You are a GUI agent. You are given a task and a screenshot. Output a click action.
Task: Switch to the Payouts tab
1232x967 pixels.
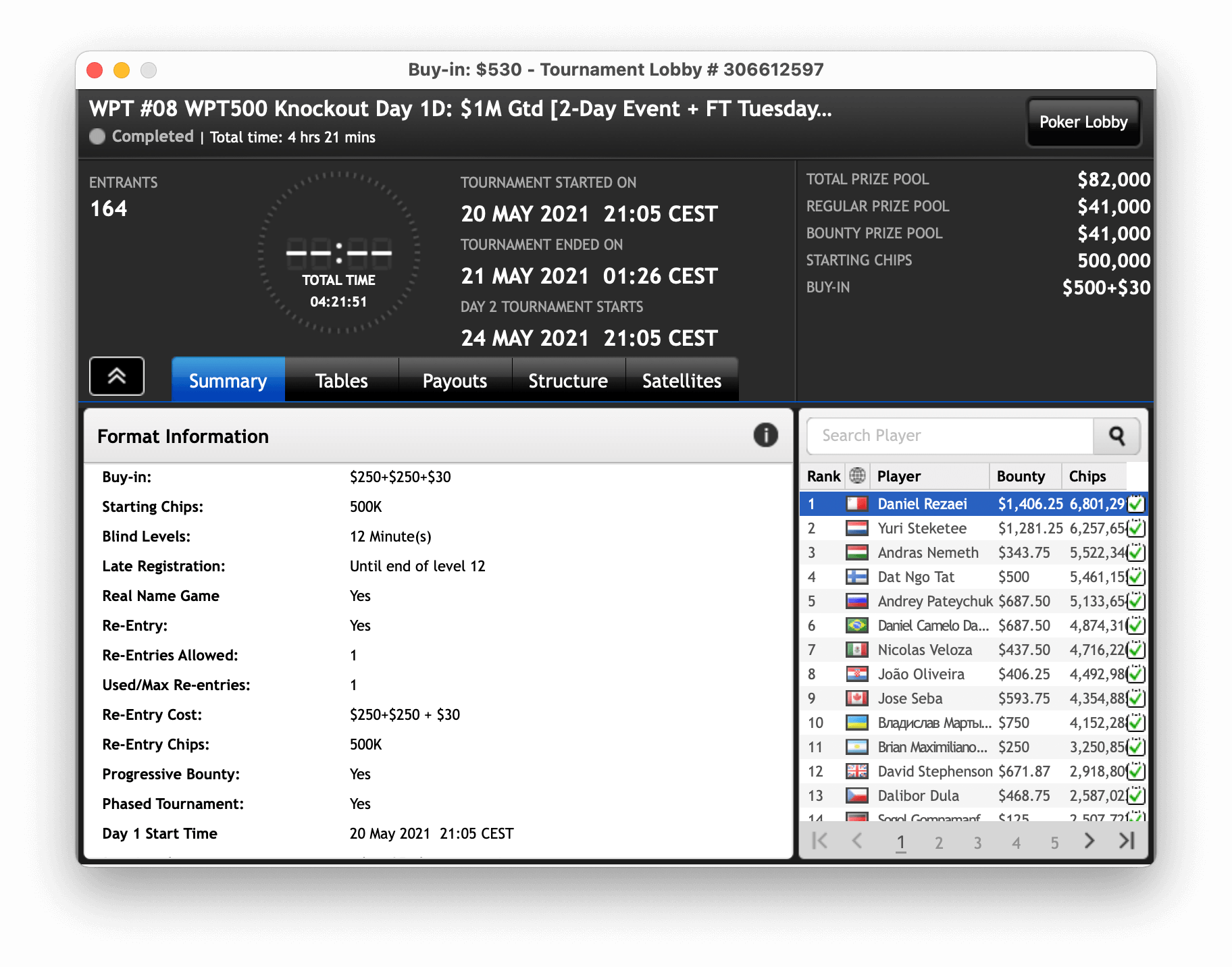pyautogui.click(x=455, y=381)
